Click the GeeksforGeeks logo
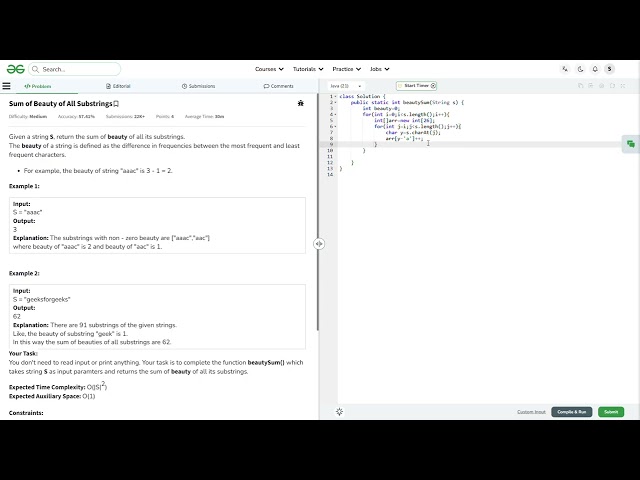640x480 pixels. point(16,69)
